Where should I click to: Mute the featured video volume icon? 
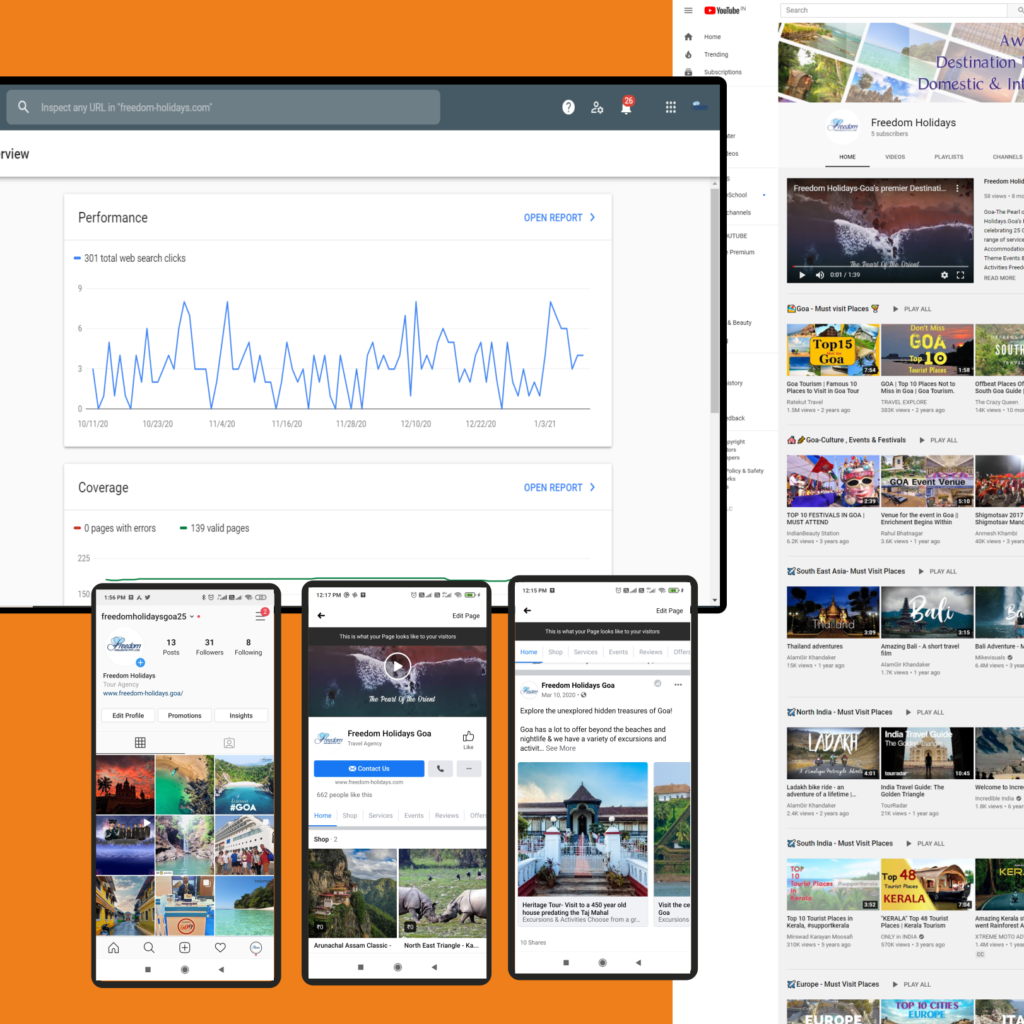820,275
